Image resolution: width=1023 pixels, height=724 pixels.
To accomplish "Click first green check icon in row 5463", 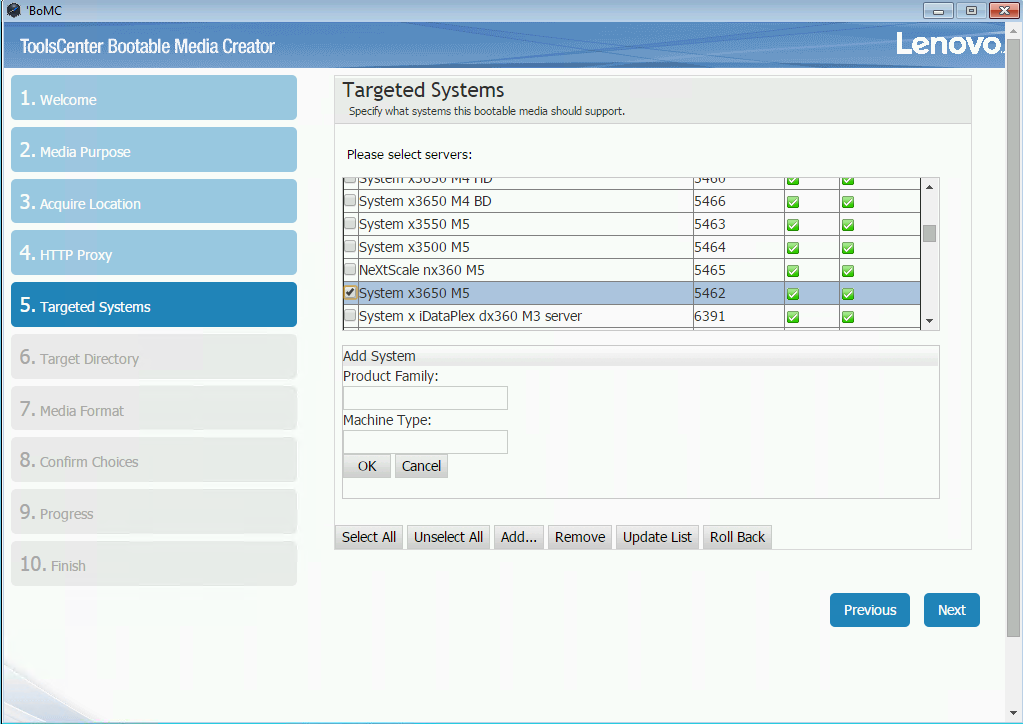I will coord(793,225).
